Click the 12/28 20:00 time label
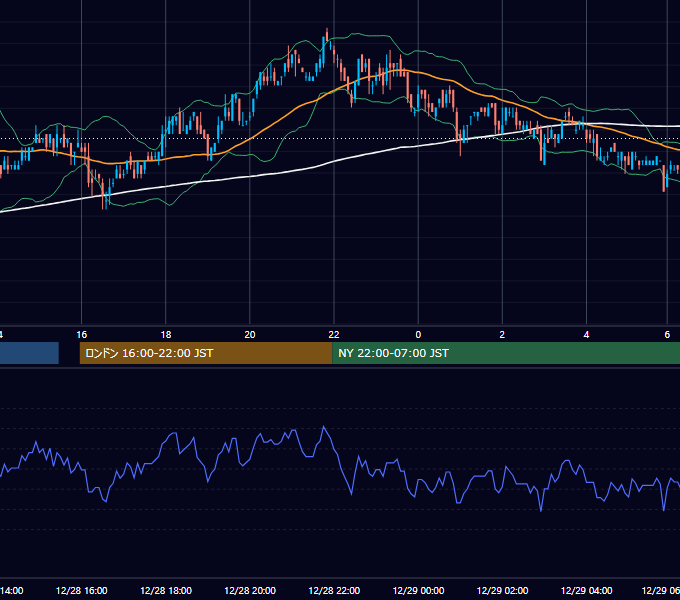The width and height of the screenshot is (680, 600). 250,590
